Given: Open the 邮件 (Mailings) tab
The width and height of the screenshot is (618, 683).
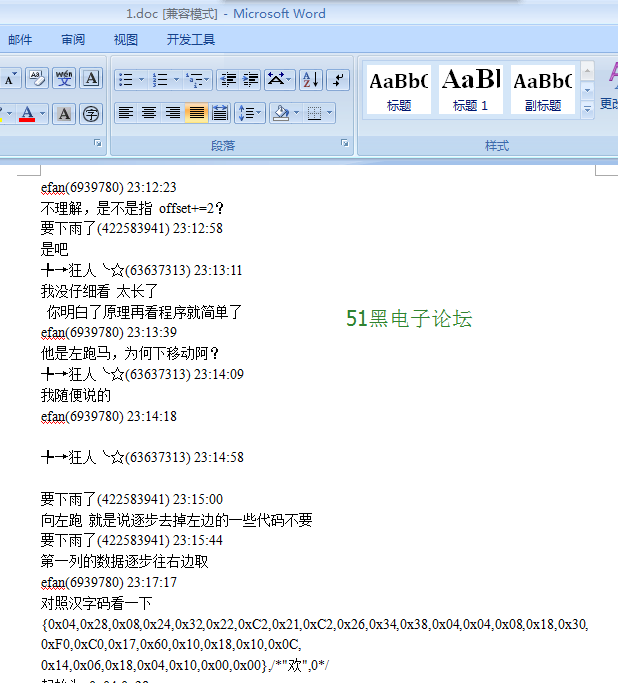Looking at the screenshot, I should (x=20, y=40).
